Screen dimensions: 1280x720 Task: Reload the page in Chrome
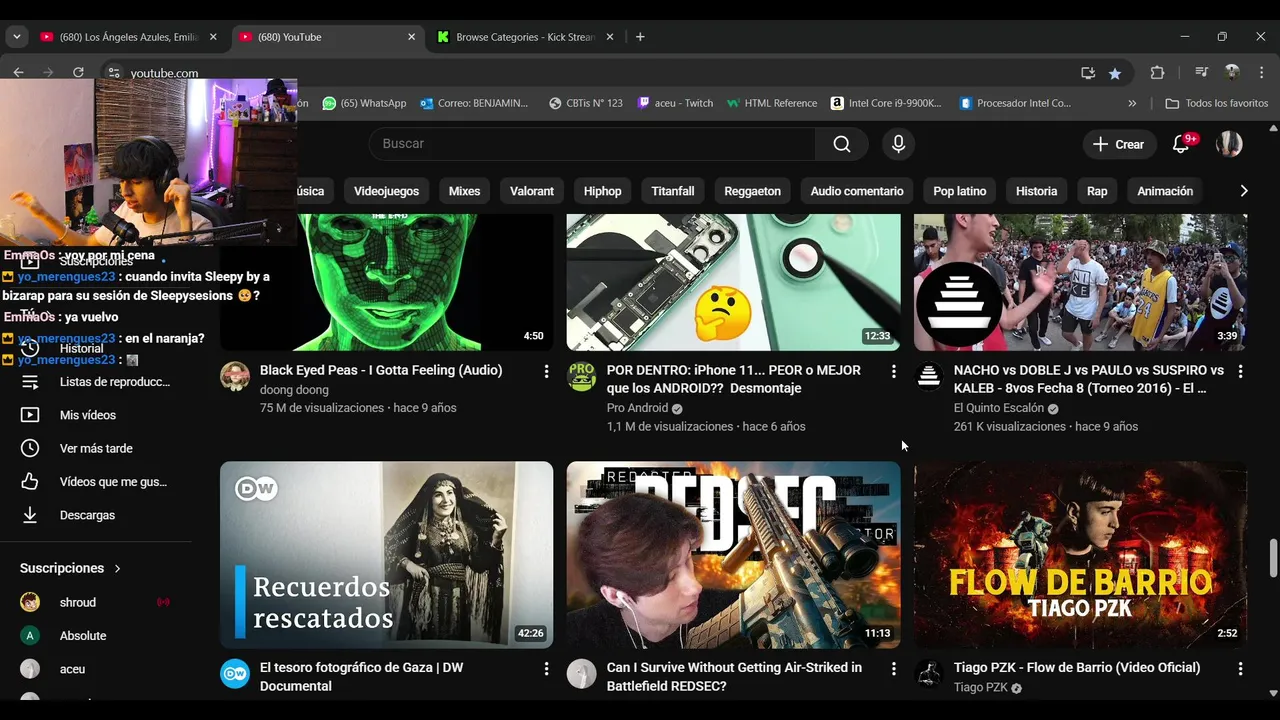78,72
